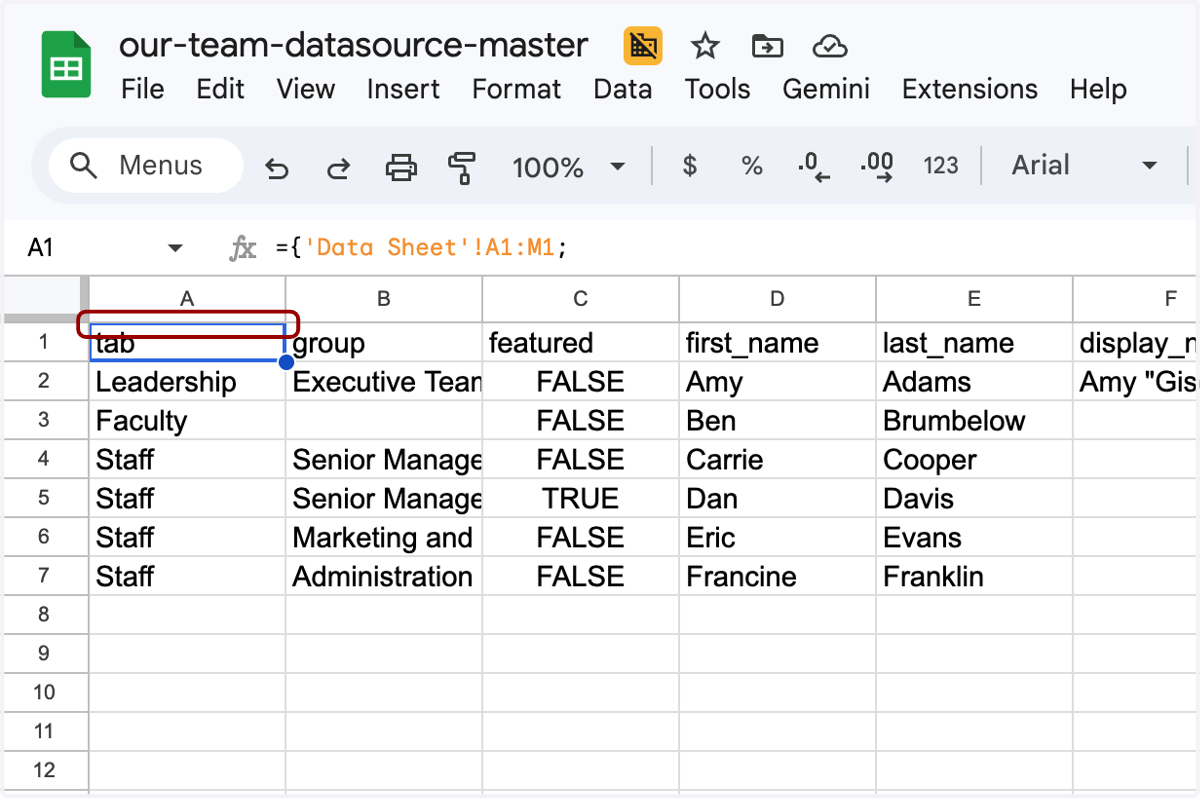The height and width of the screenshot is (798, 1200).
Task: Click the select-all corner box
Action: [44, 299]
